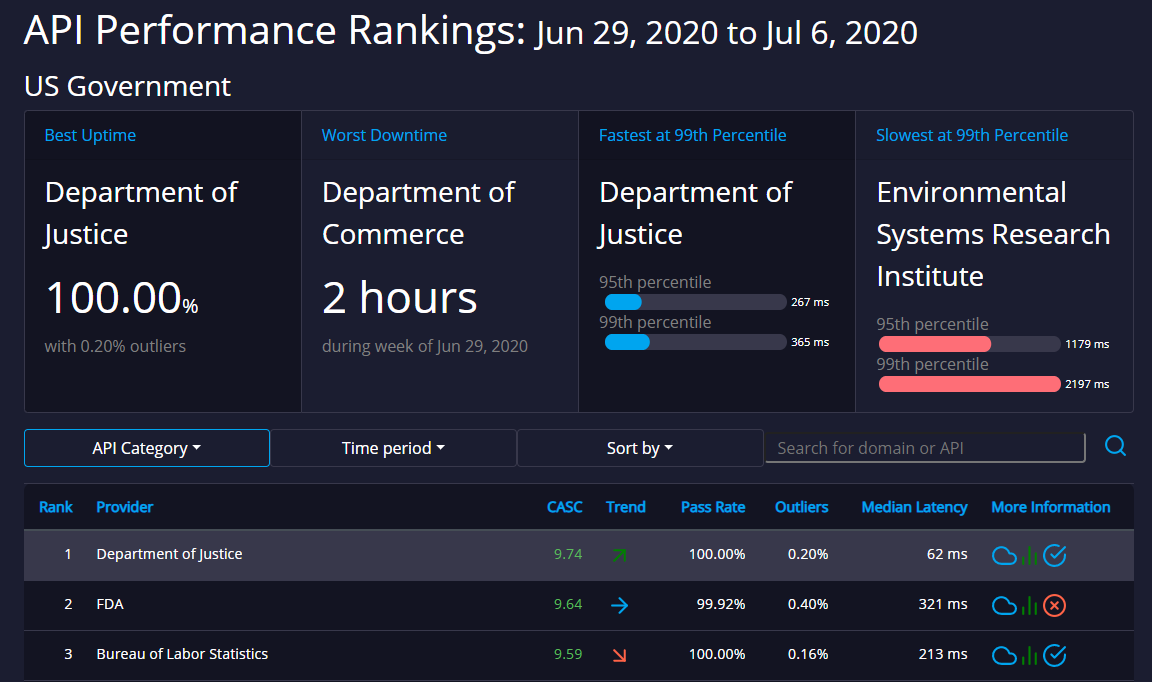Click checkmark icon in Bureau of Labor Statistics row
The width and height of the screenshot is (1152, 682).
[x=1054, y=656]
